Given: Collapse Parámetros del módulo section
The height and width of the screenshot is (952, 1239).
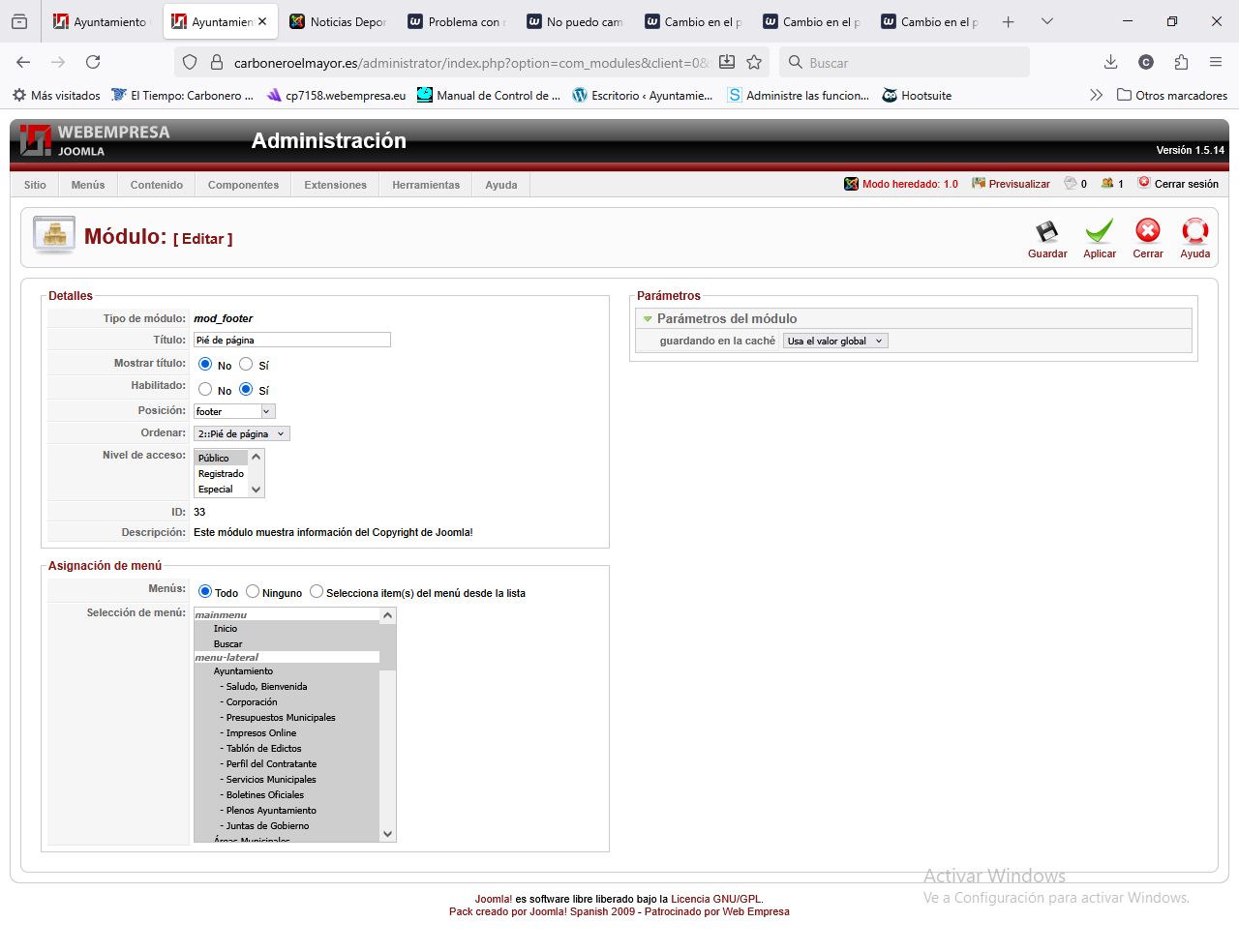Looking at the screenshot, I should coord(648,318).
